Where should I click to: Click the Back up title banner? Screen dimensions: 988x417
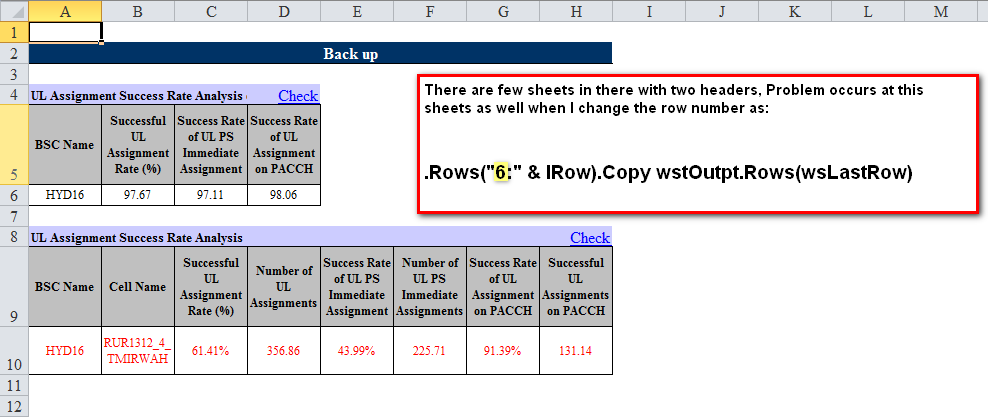(321, 54)
